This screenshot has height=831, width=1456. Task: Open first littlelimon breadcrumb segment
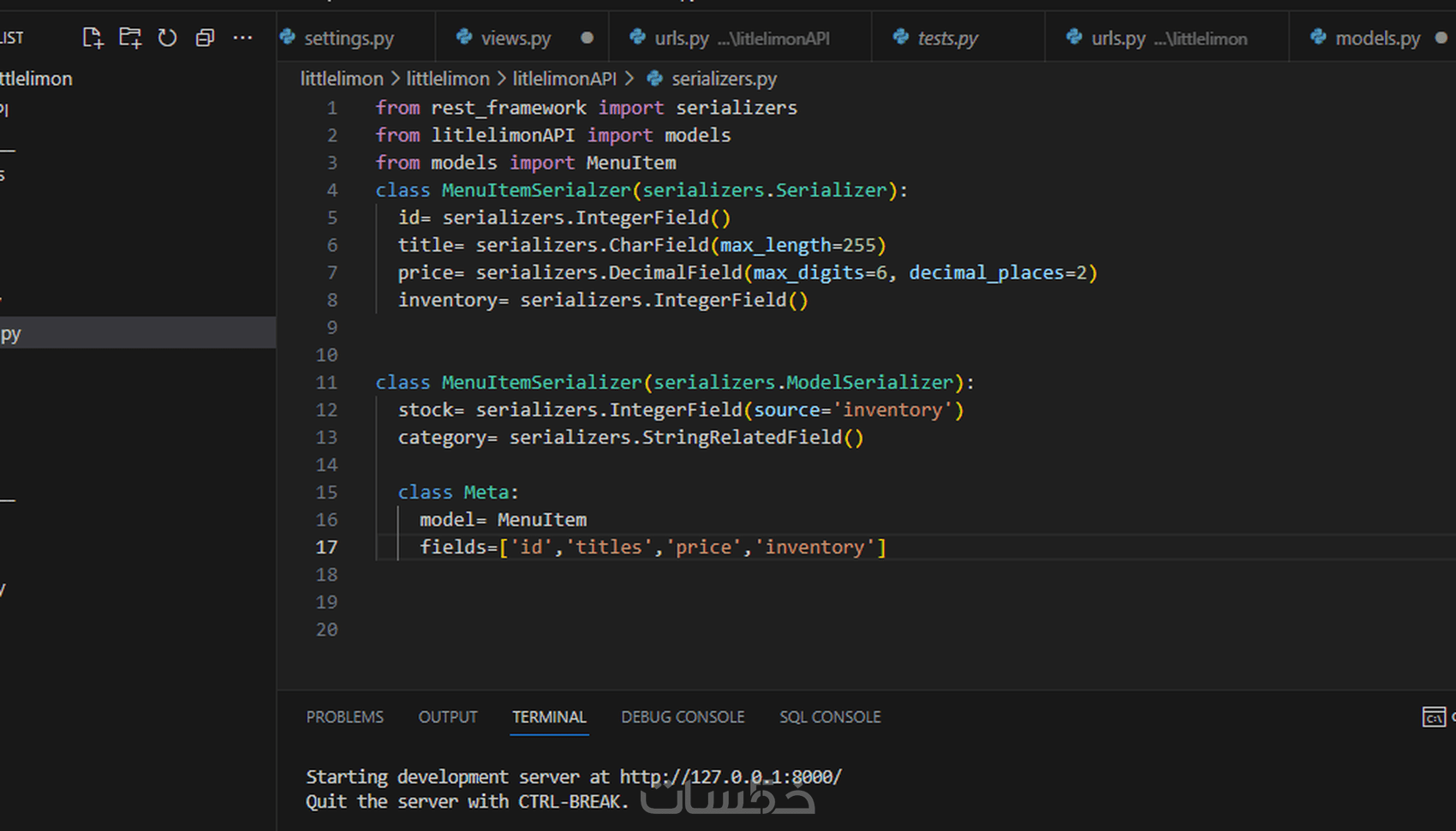click(x=342, y=79)
